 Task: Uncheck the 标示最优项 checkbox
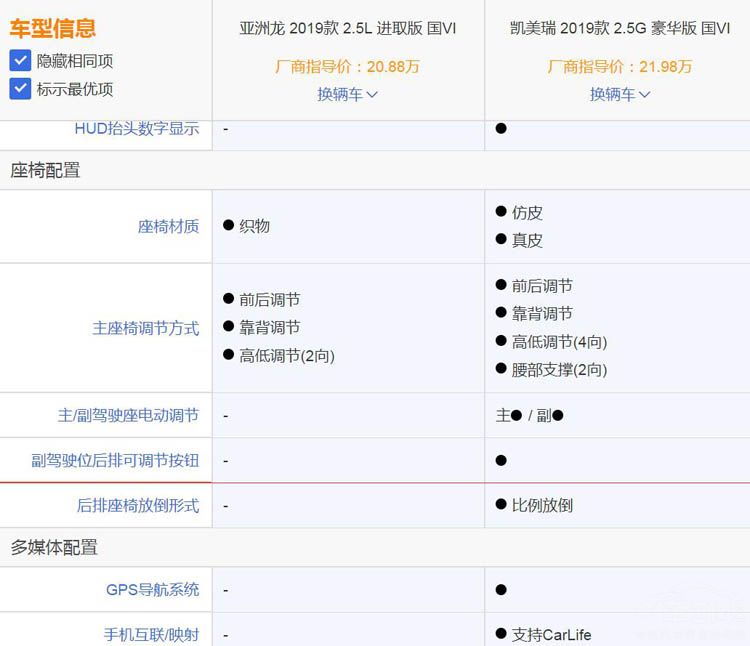tap(21, 89)
